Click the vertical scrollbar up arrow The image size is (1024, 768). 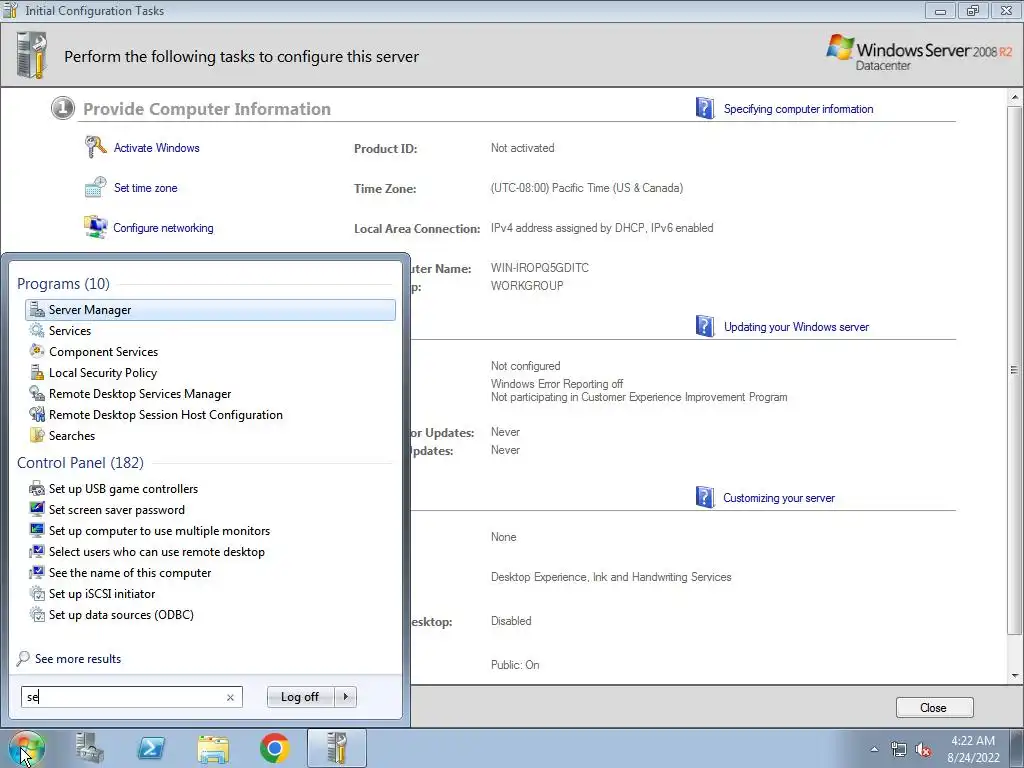point(1014,97)
